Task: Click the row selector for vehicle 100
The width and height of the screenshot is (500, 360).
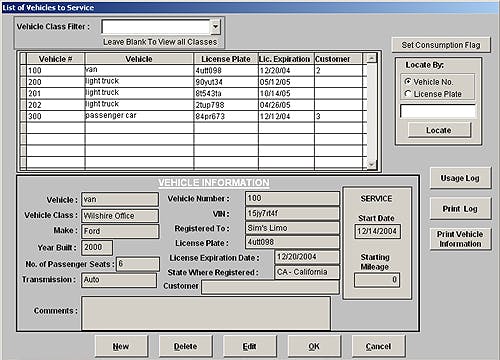Action: point(23,70)
